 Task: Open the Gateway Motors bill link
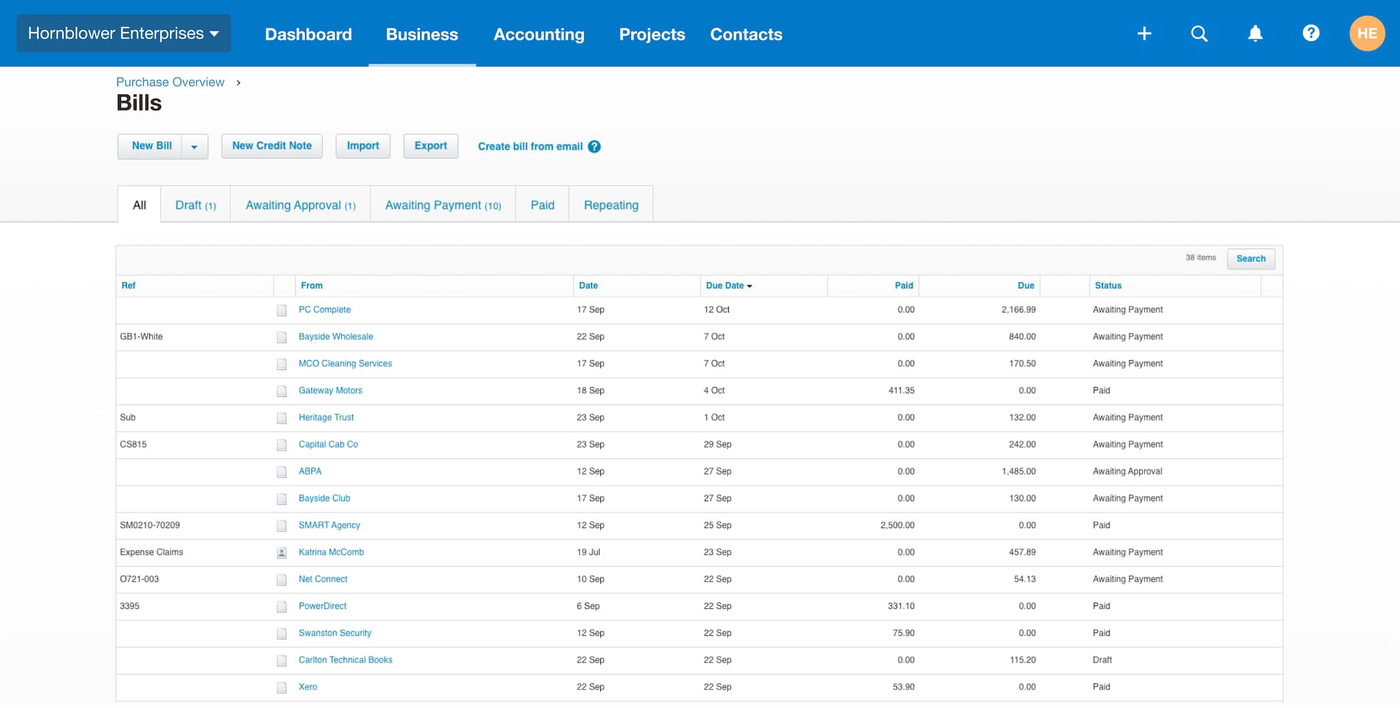(330, 391)
